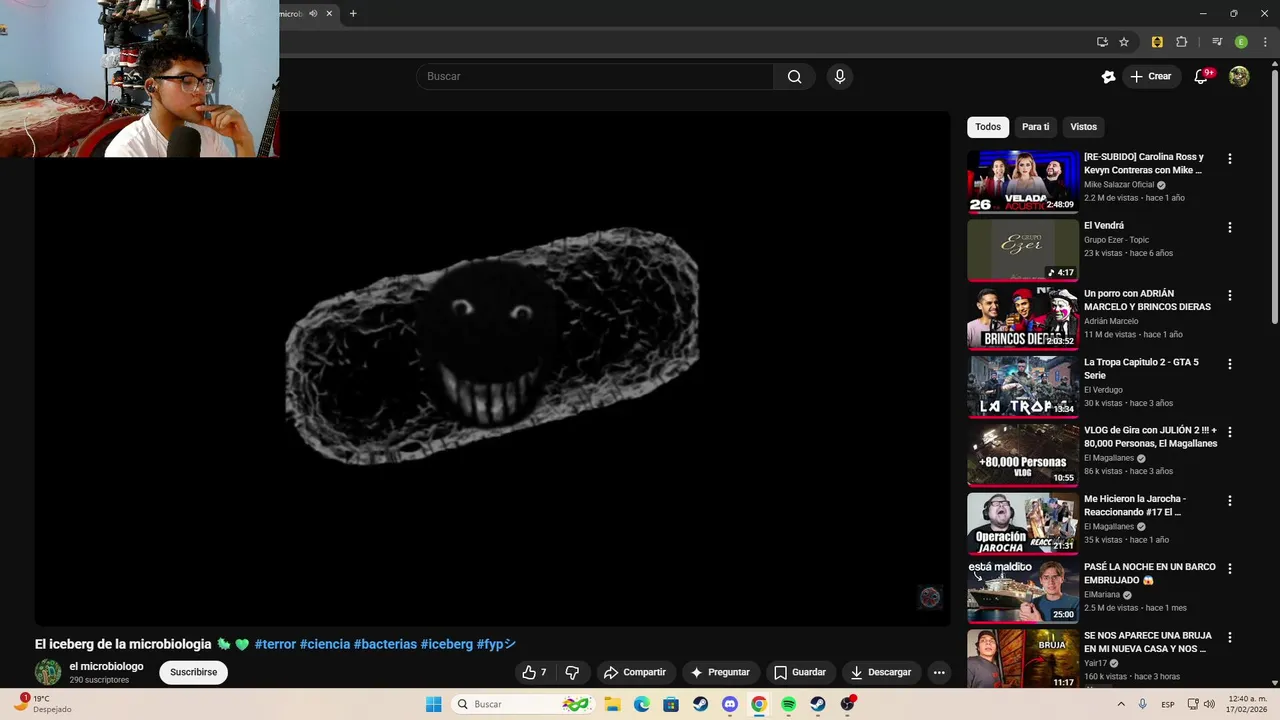The width and height of the screenshot is (1280, 720).
Task: Click the #bacterias hashtag
Action: click(385, 645)
